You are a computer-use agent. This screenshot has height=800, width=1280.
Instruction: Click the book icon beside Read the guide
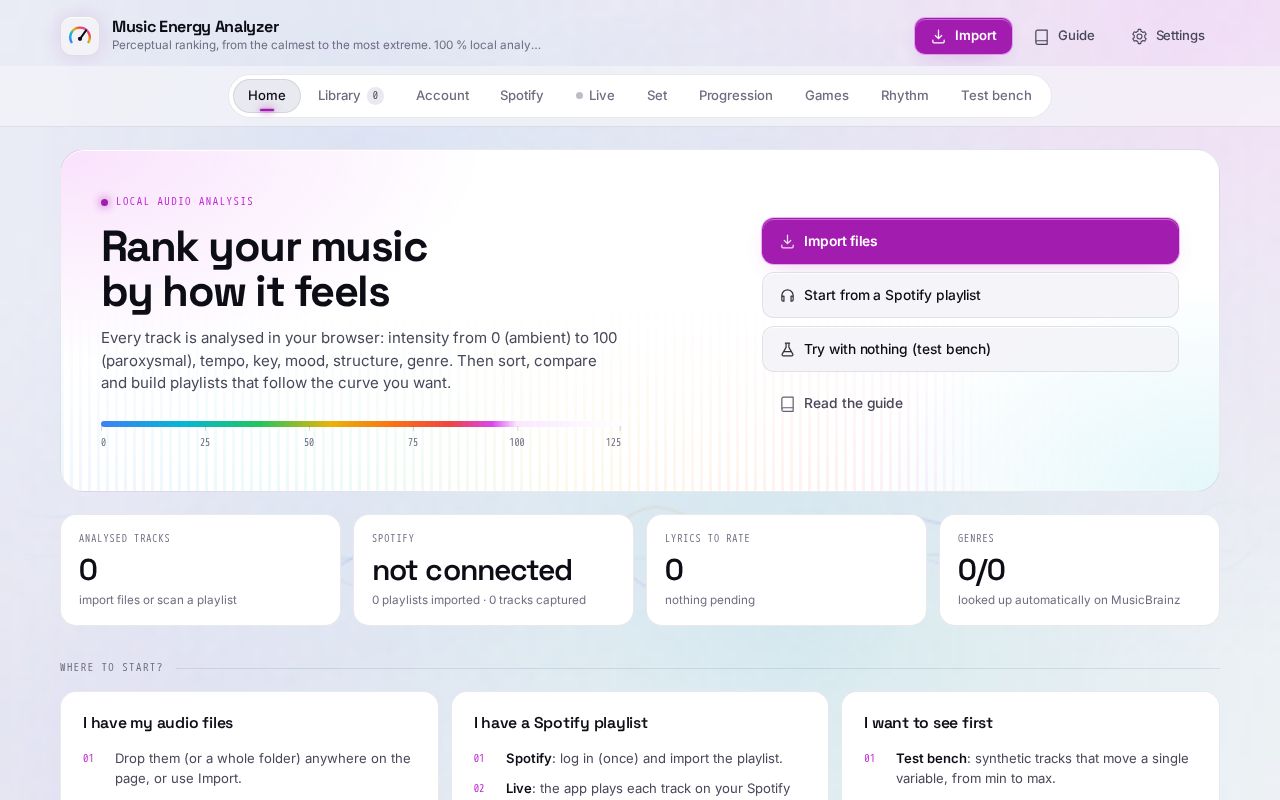pos(787,404)
